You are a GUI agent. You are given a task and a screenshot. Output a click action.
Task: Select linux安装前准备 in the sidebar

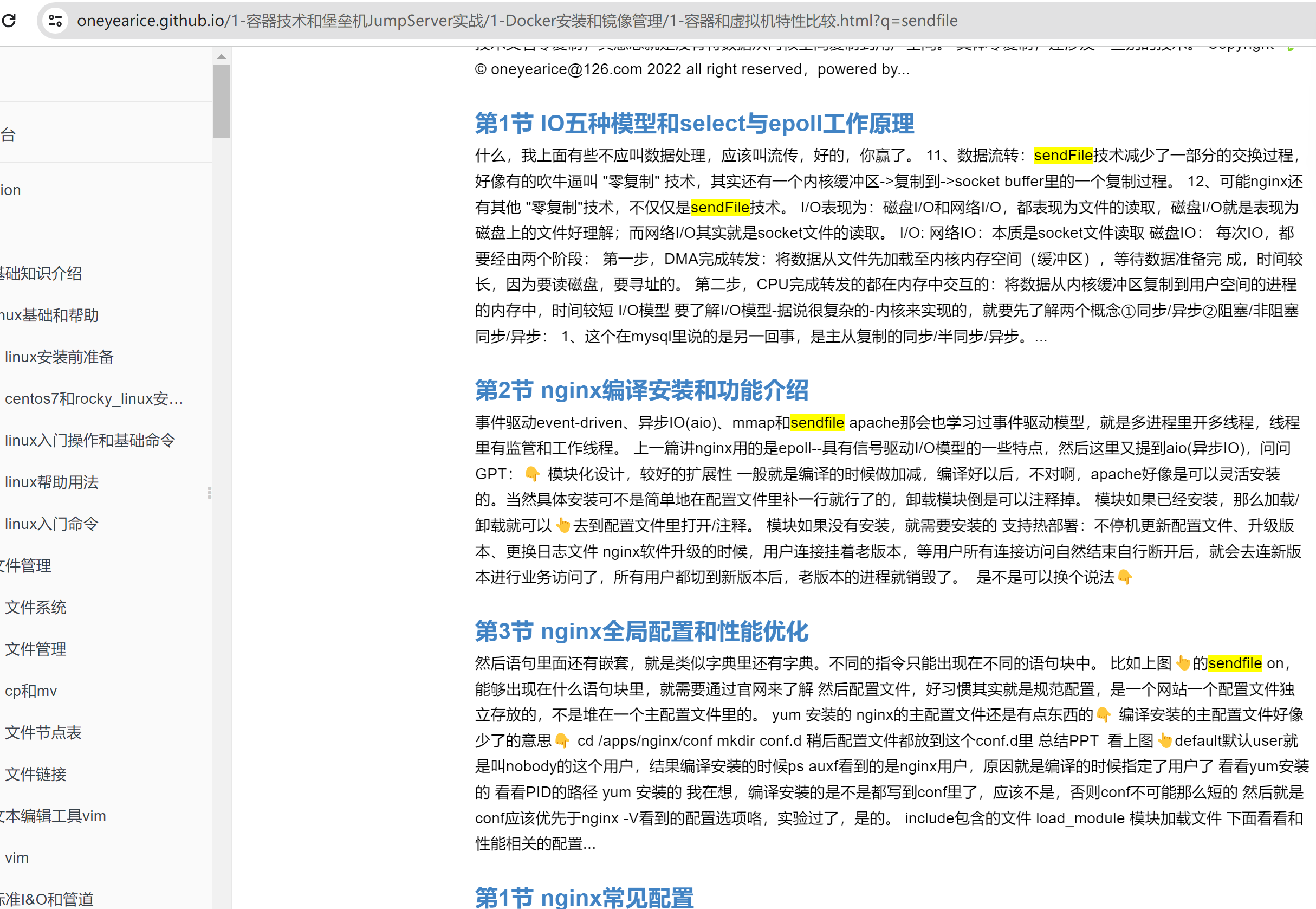click(x=59, y=357)
